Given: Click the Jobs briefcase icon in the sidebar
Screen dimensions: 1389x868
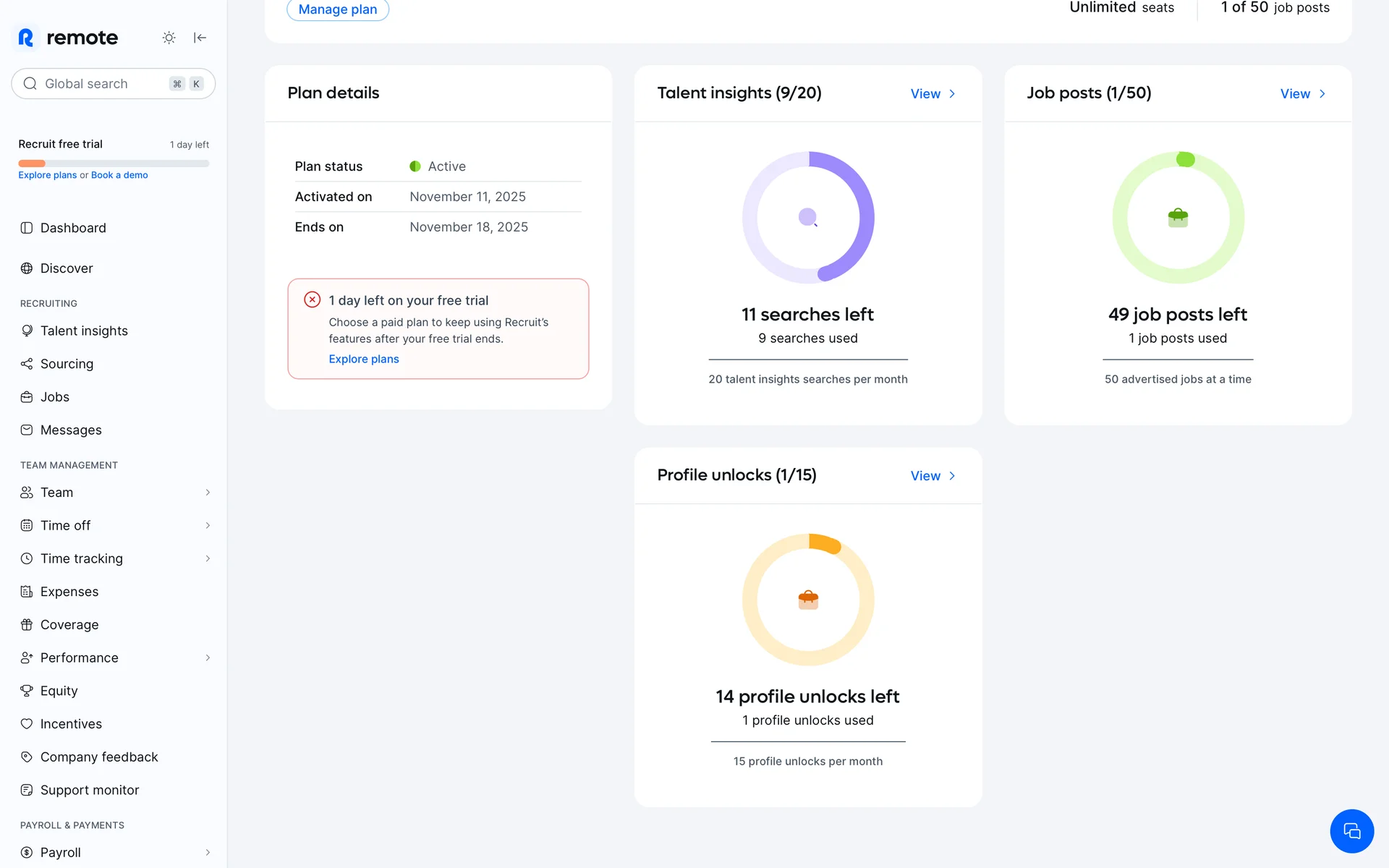Looking at the screenshot, I should tap(27, 397).
